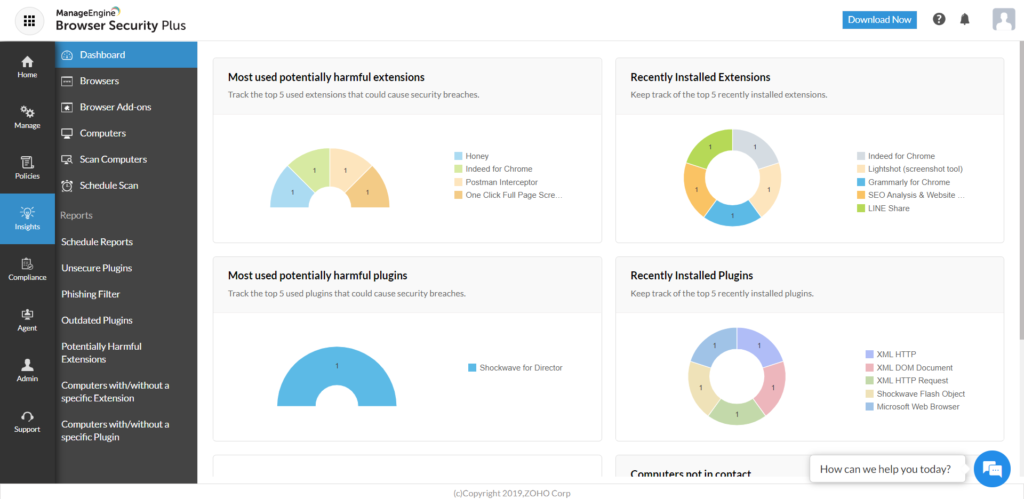Click the help question mark icon

[x=939, y=19]
